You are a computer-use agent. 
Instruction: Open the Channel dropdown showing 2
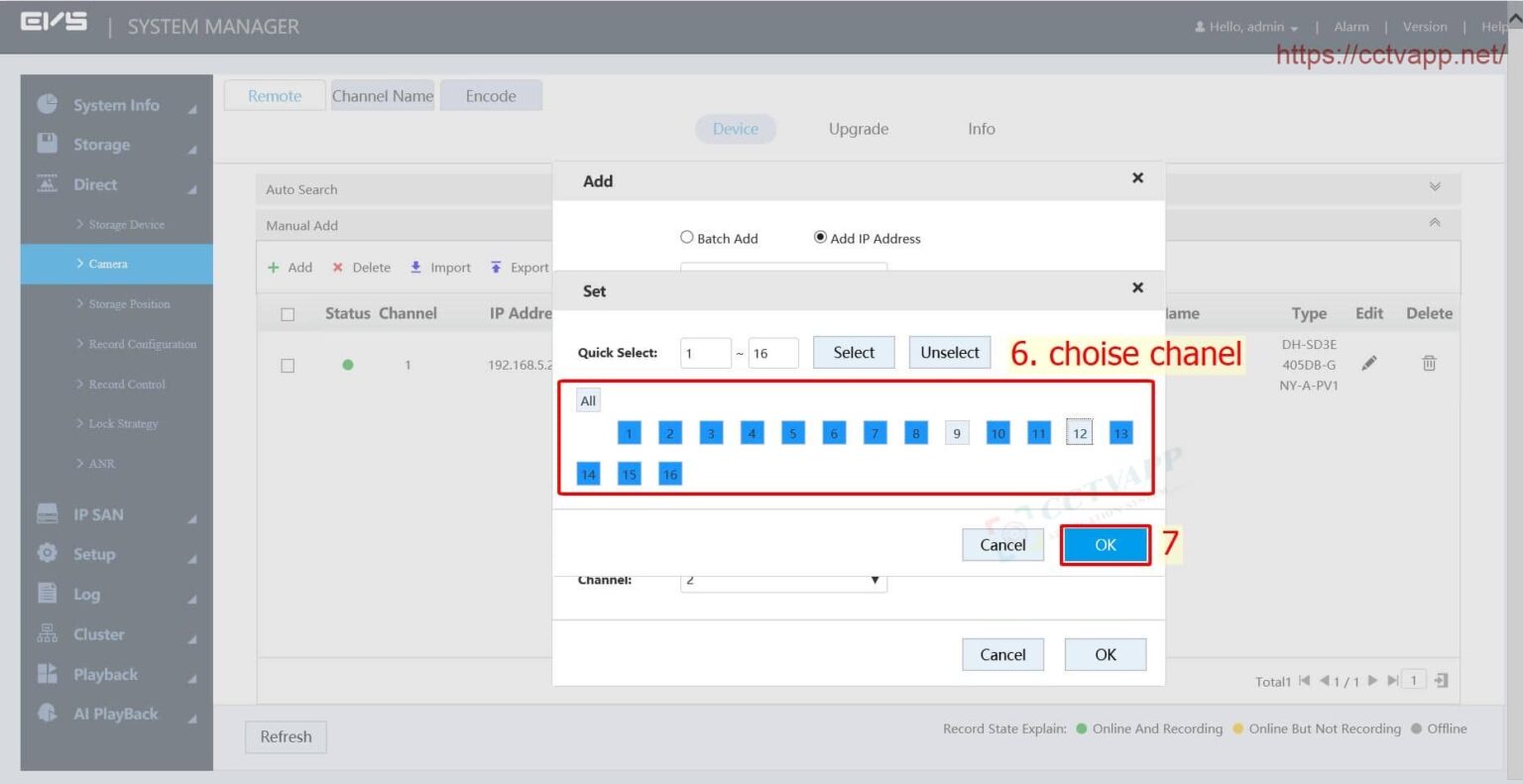pos(781,579)
